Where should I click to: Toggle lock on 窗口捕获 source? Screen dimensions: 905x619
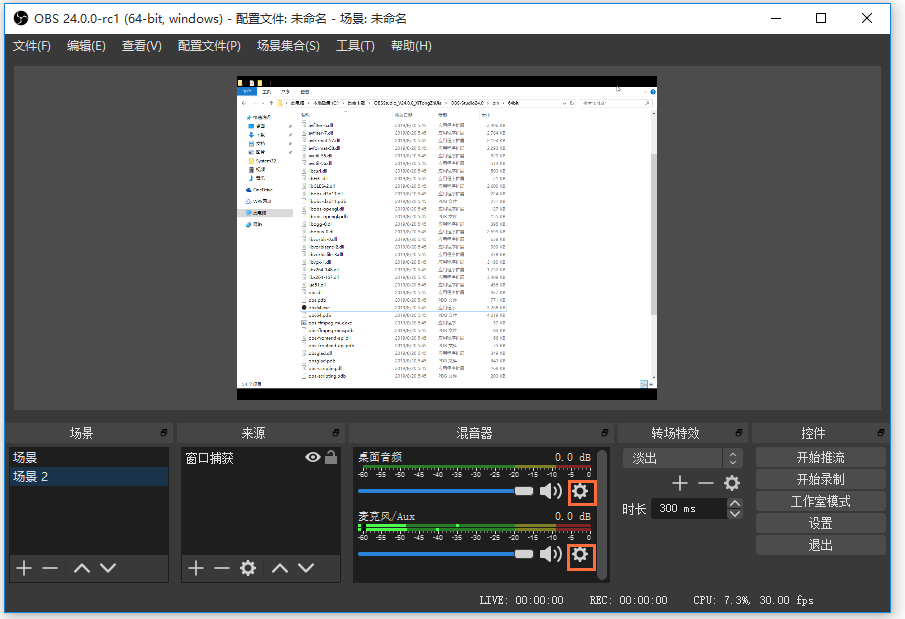coord(331,457)
